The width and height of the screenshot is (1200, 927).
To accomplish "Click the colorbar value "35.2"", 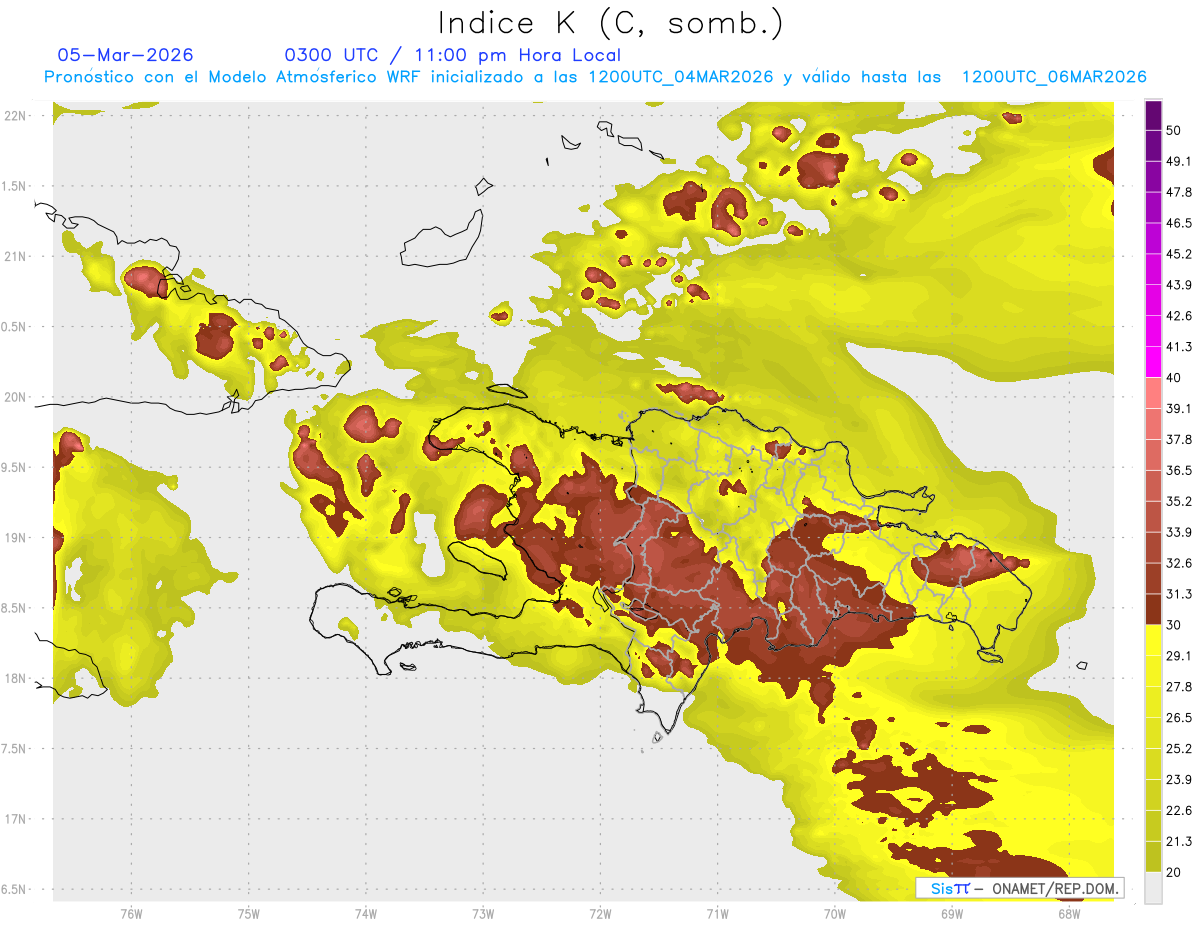I will point(1179,501).
